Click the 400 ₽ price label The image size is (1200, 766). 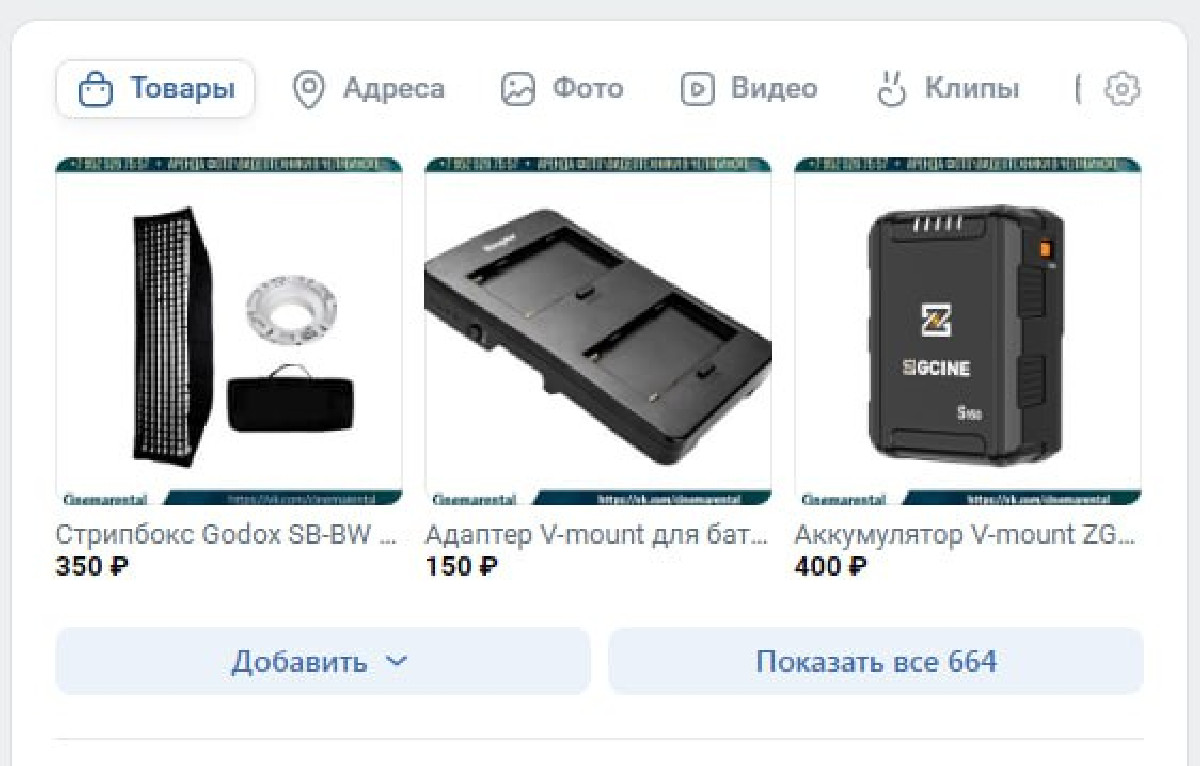[831, 567]
